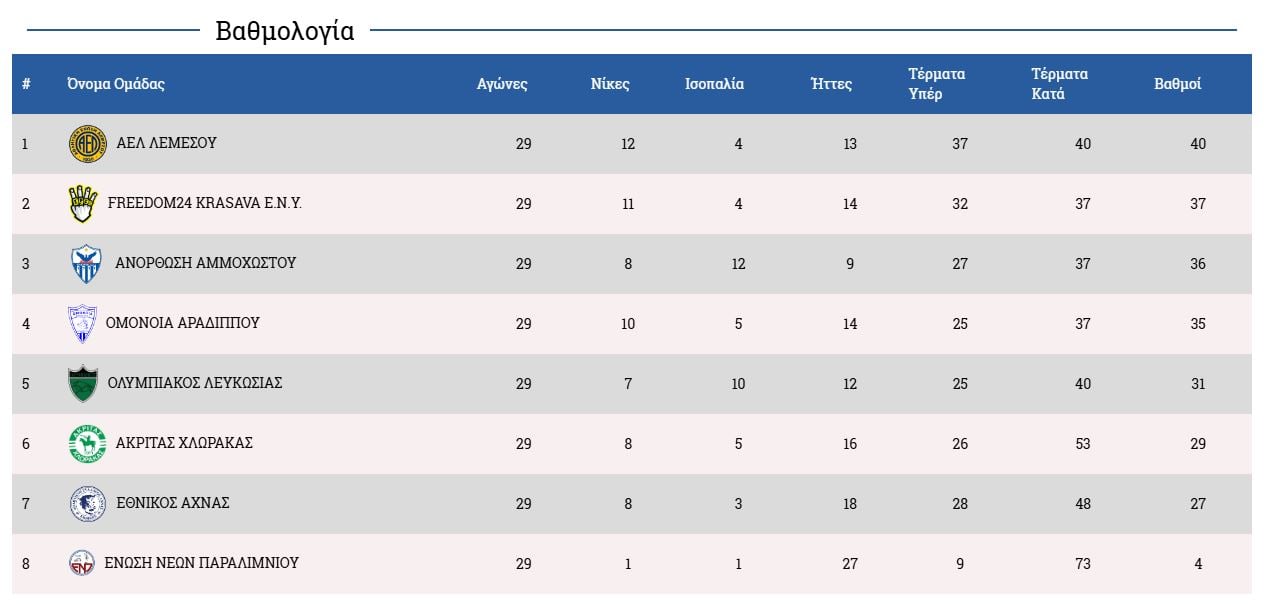Click the ΑΚΡΙΤΑΣ ΧΛΩΡΑΚΑΣ green round logo
Viewport: 1267px width, 615px height.
(x=87, y=444)
